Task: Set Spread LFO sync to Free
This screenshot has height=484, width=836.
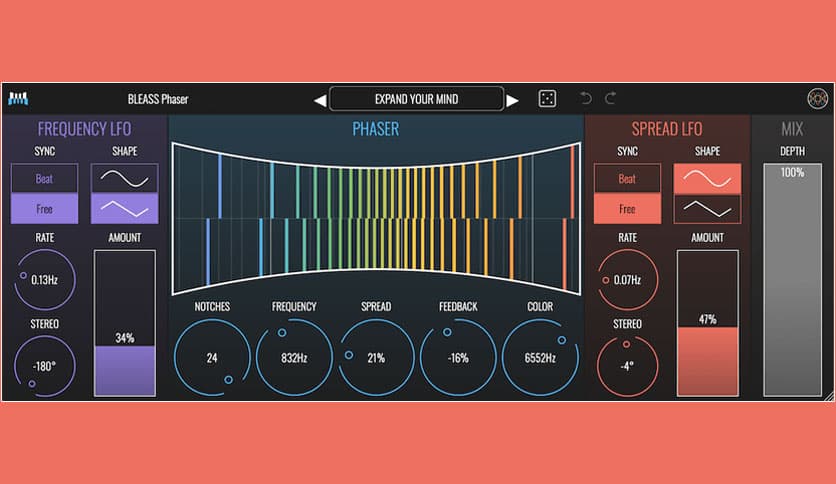Action: [627, 208]
